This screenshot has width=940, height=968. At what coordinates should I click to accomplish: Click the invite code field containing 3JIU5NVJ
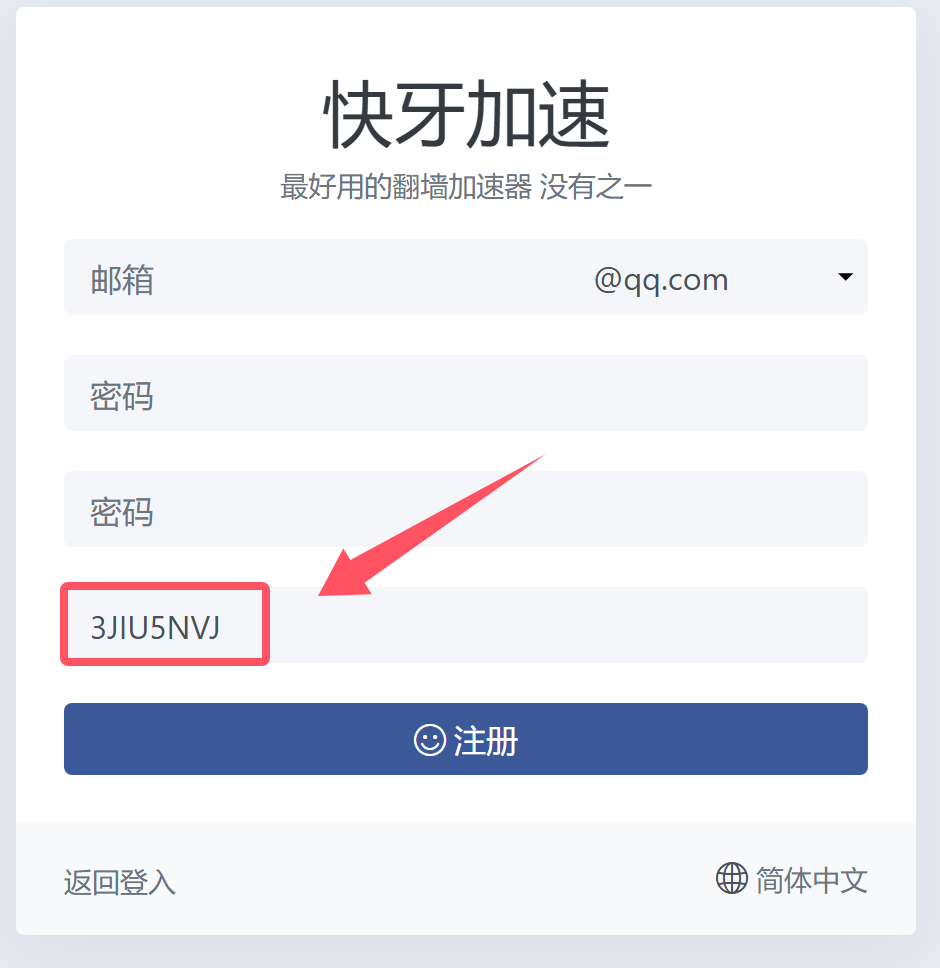pos(466,625)
